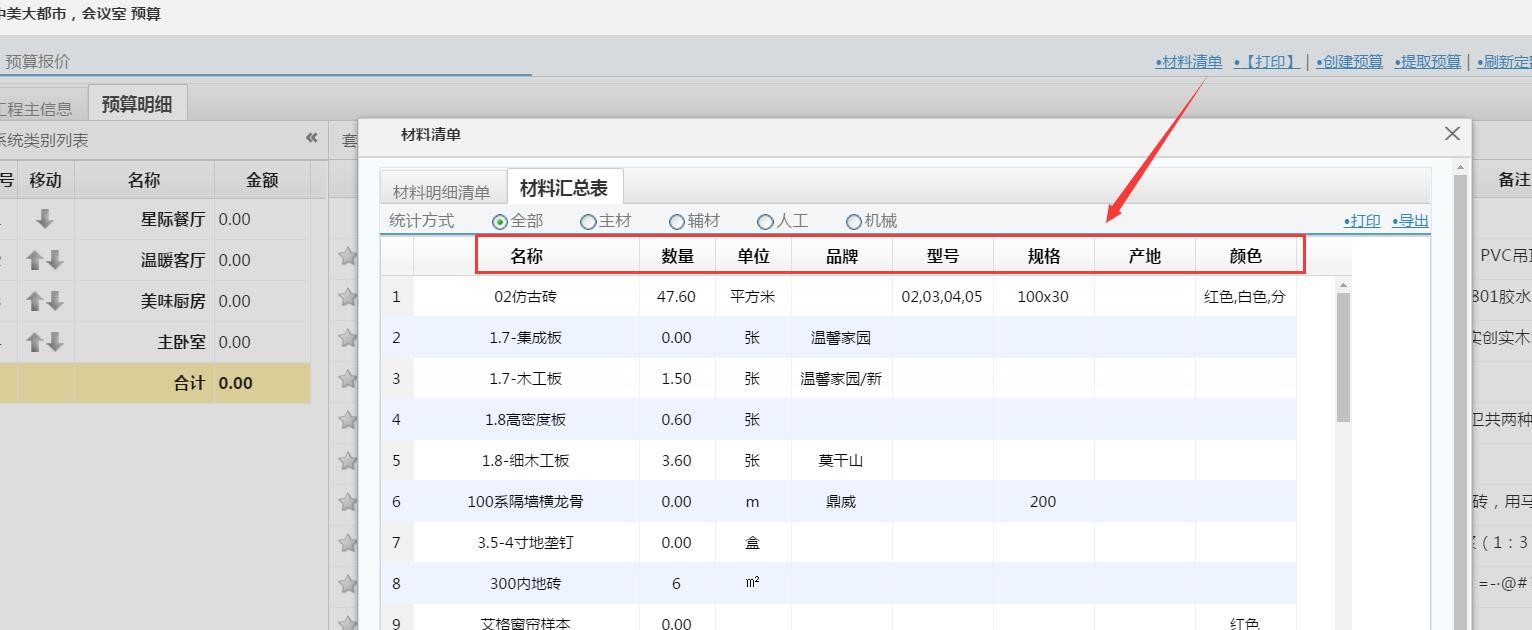1532x630 pixels.
Task: Pick the 机械 radio option
Action: (853, 222)
